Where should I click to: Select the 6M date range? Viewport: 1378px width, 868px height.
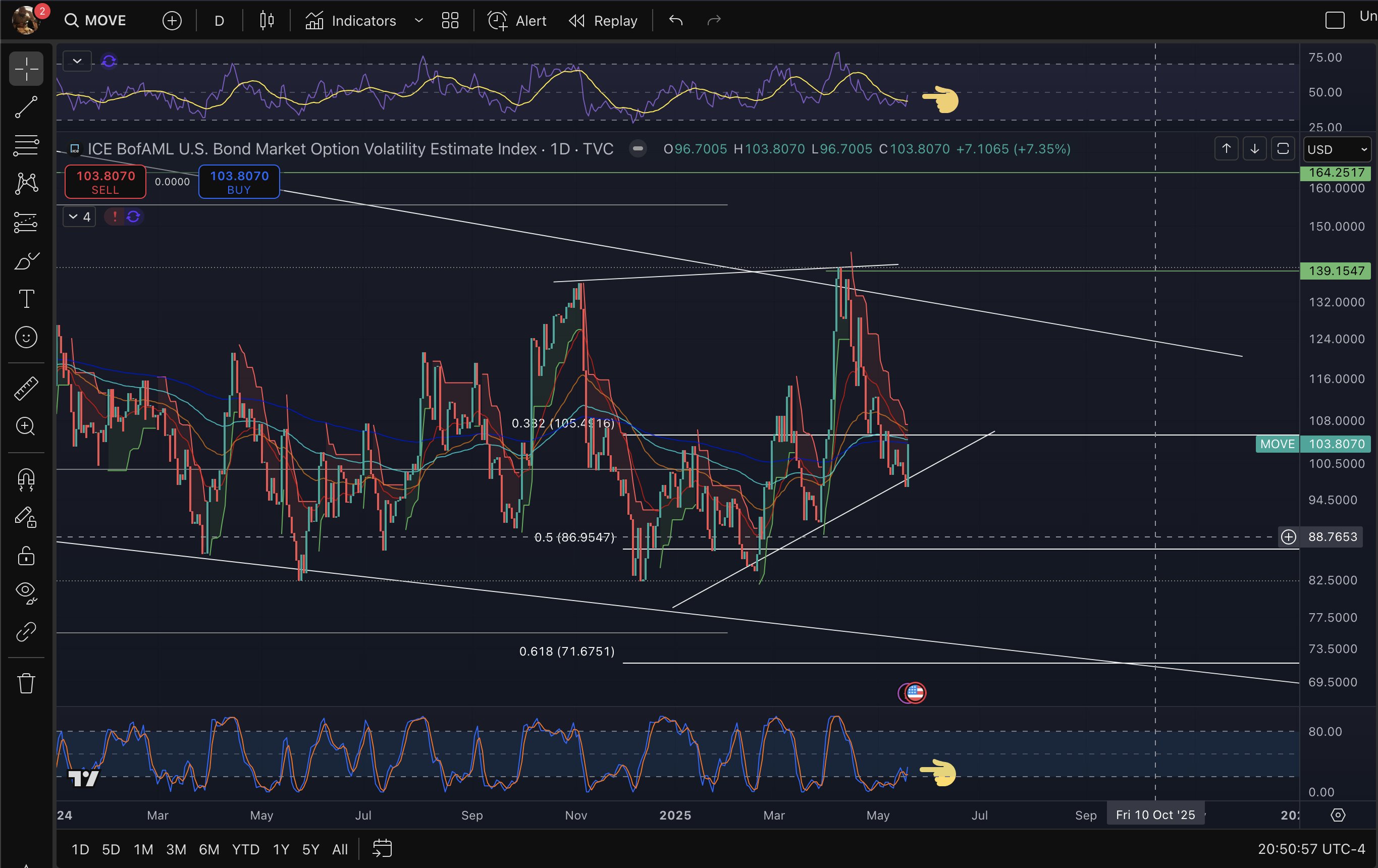point(209,849)
